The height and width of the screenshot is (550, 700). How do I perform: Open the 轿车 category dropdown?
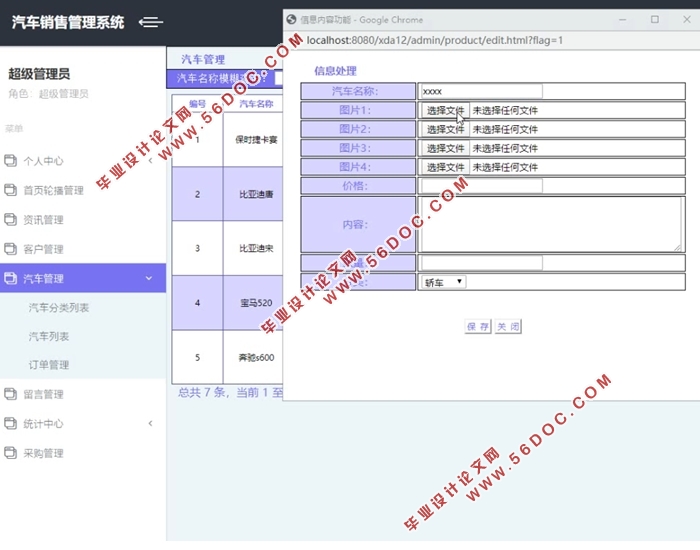443,282
